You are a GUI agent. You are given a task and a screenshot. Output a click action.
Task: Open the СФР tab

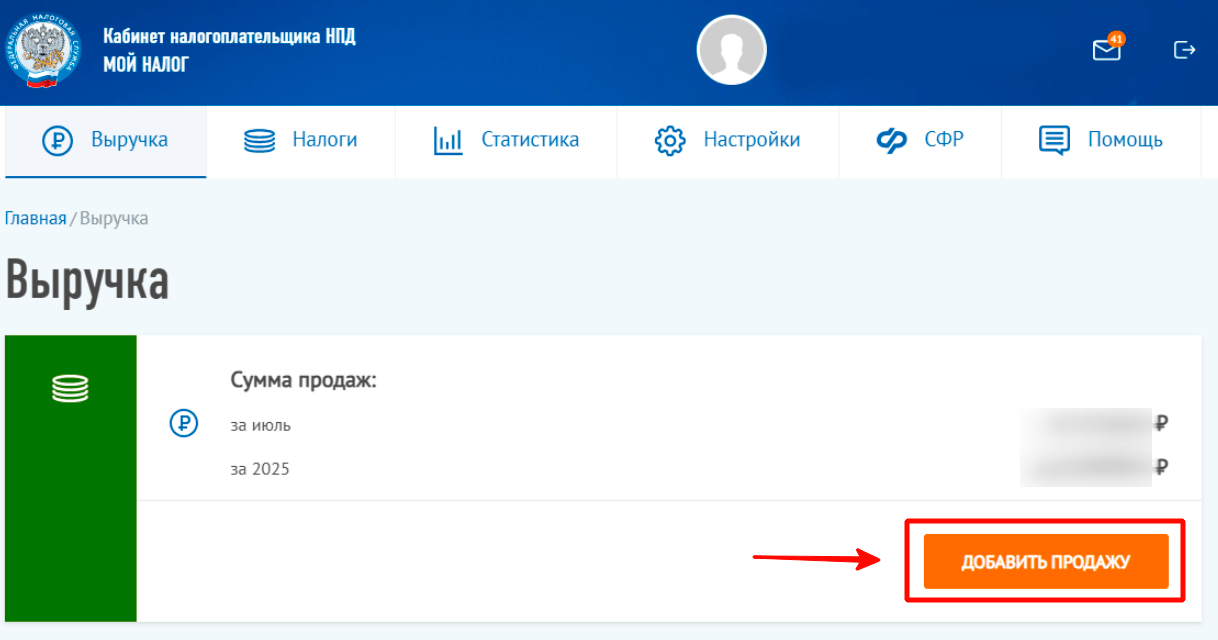click(919, 141)
